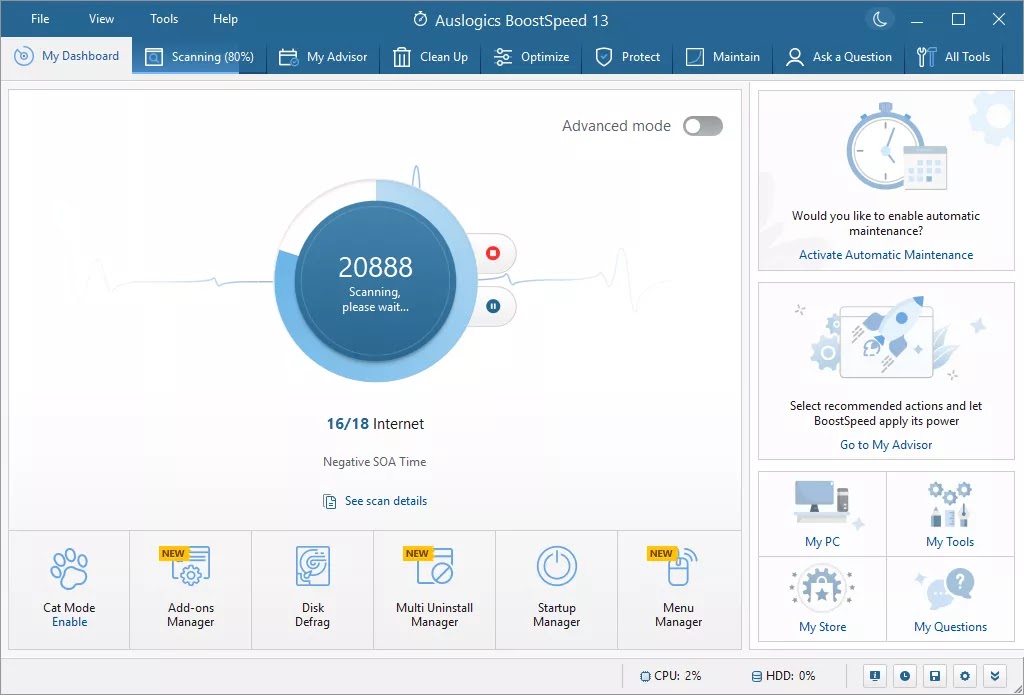
Task: Launch Disk Defrag
Action: [x=312, y=589]
